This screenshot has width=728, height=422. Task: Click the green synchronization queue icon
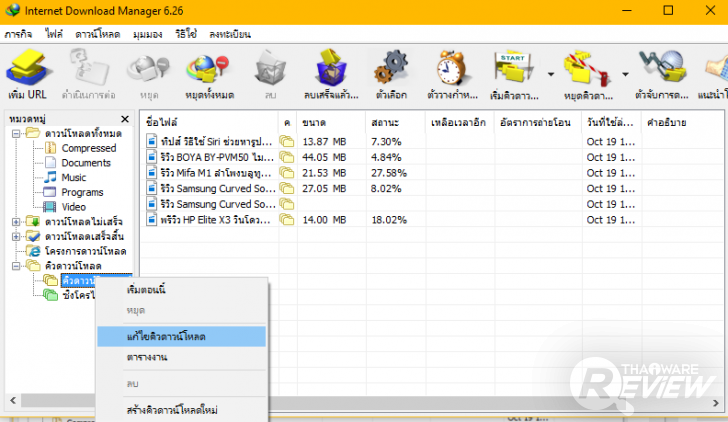click(50, 295)
